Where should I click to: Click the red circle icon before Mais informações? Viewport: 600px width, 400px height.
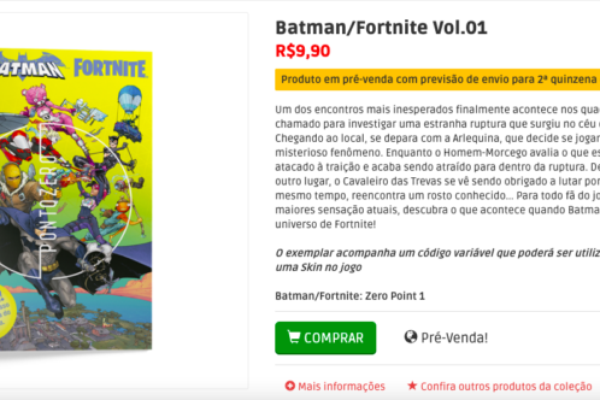coord(290,386)
